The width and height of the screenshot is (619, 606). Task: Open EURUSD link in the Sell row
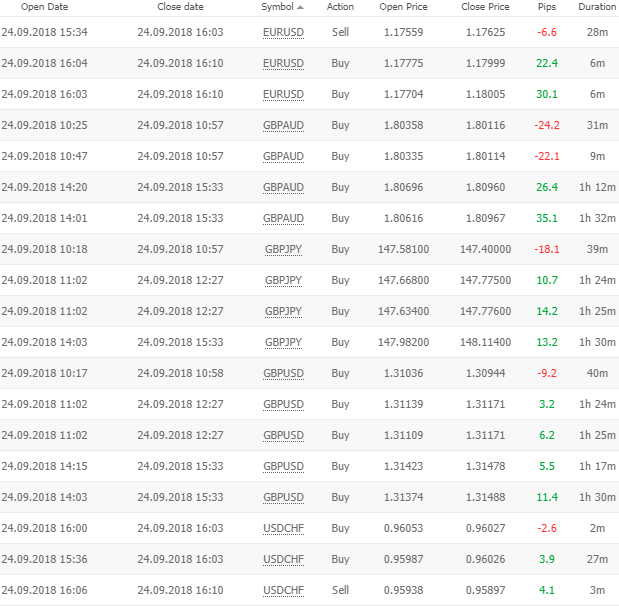click(283, 32)
